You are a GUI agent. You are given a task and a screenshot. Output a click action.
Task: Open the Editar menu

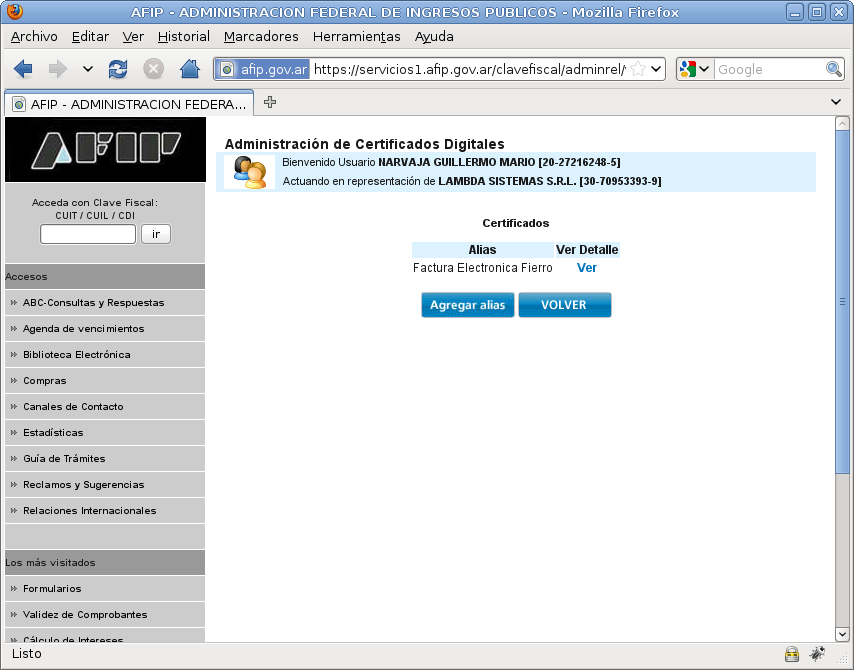pyautogui.click(x=90, y=36)
